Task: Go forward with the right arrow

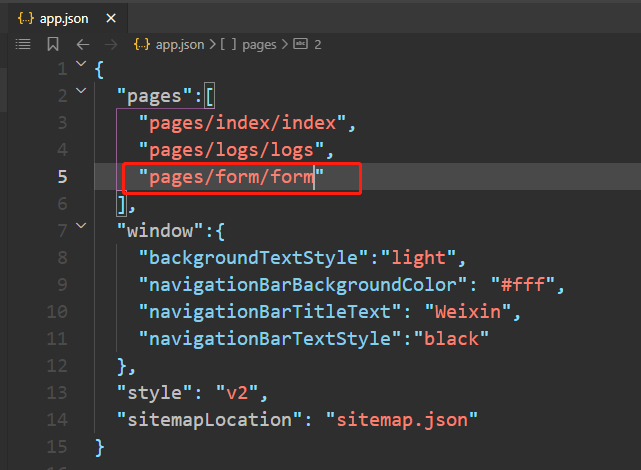Action: (111, 44)
